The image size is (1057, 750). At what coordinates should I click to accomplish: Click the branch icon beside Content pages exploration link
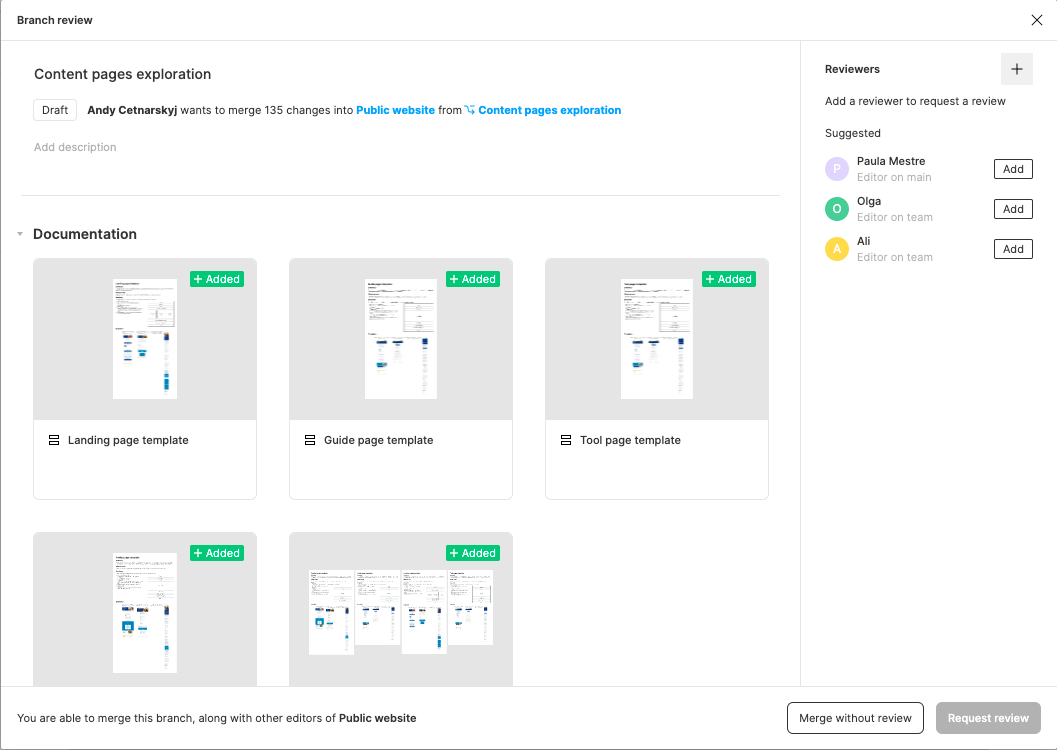coord(471,110)
